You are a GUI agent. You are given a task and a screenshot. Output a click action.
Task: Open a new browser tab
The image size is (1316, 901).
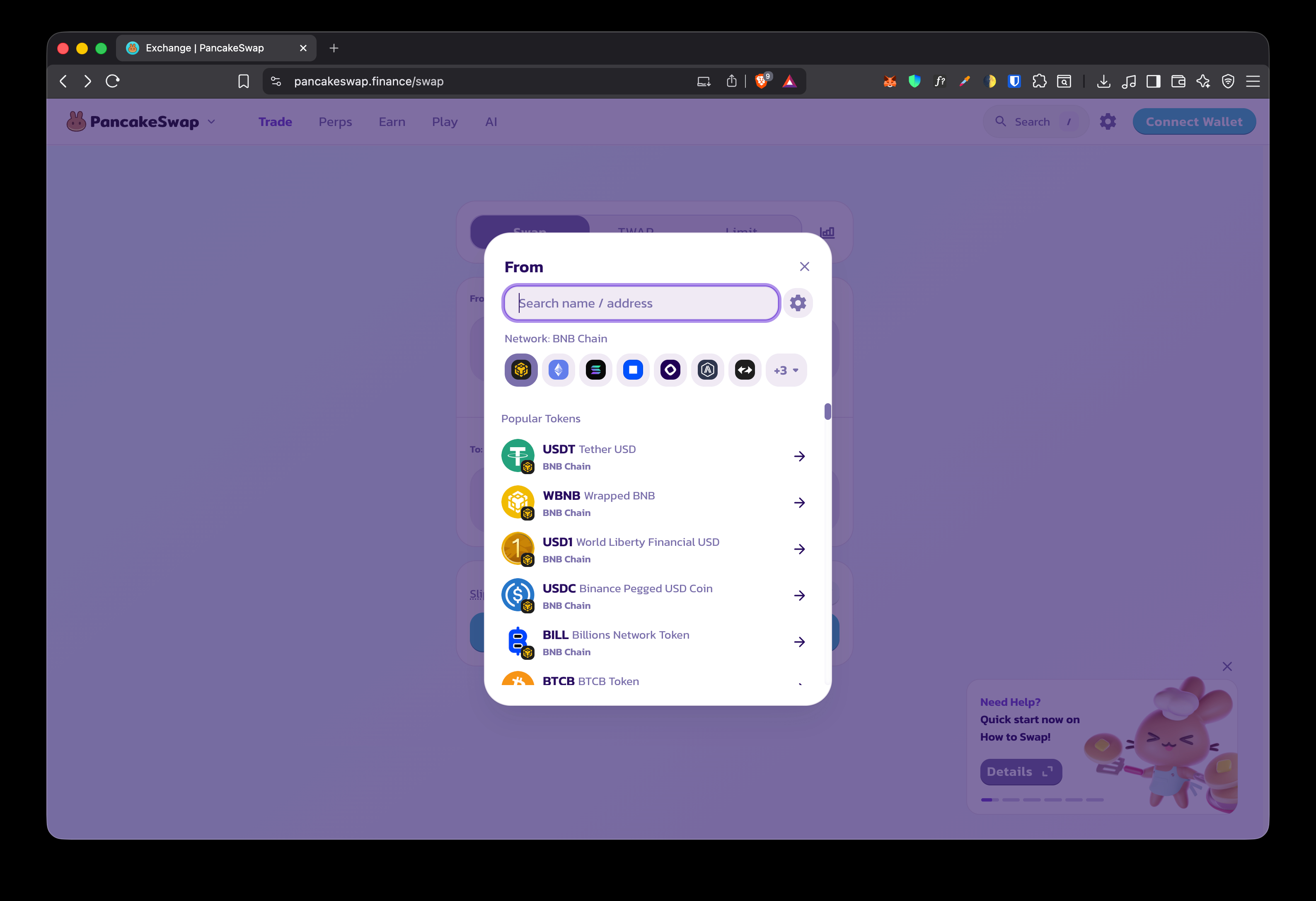(334, 48)
